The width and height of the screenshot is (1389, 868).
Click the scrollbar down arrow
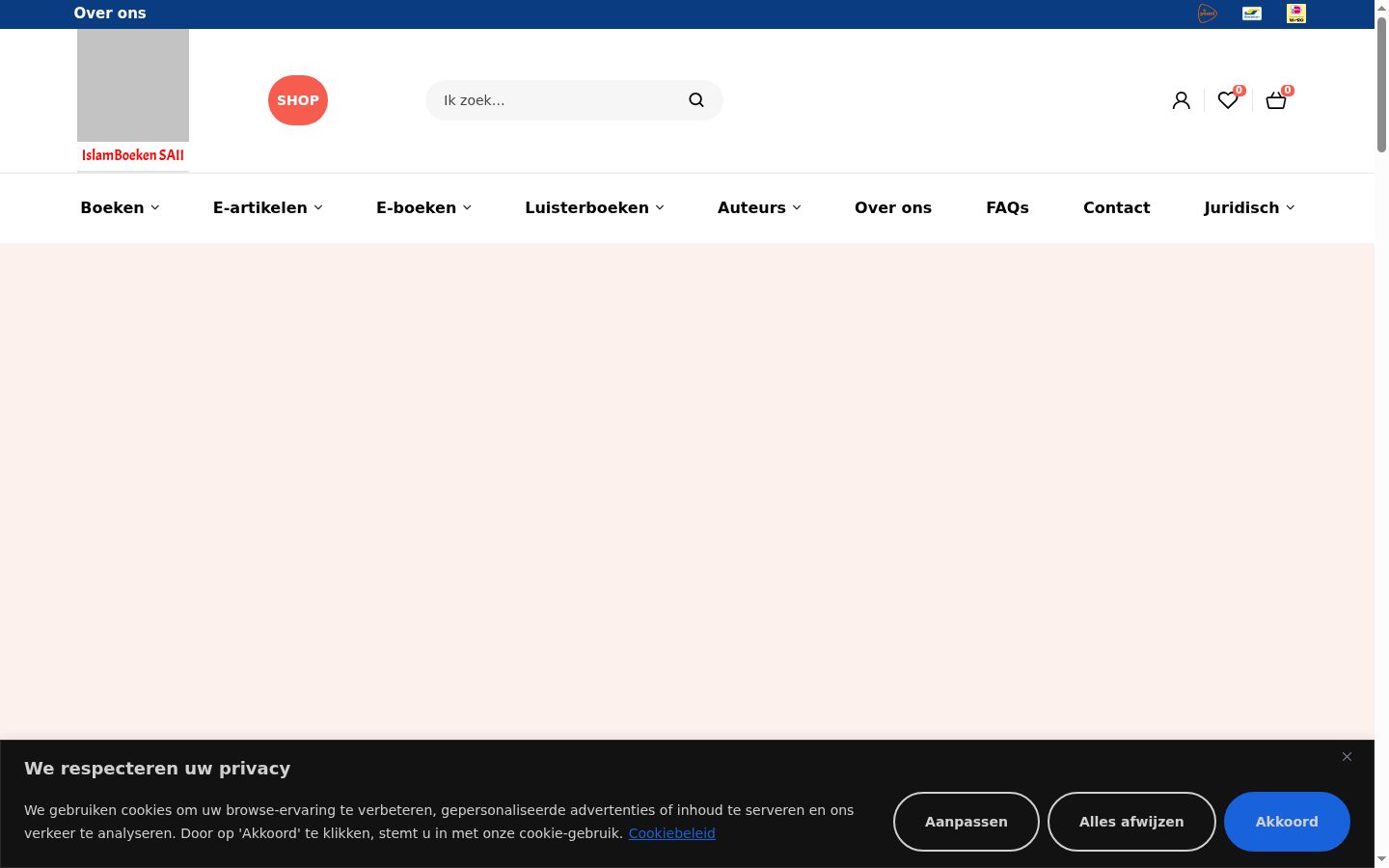point(1381,859)
